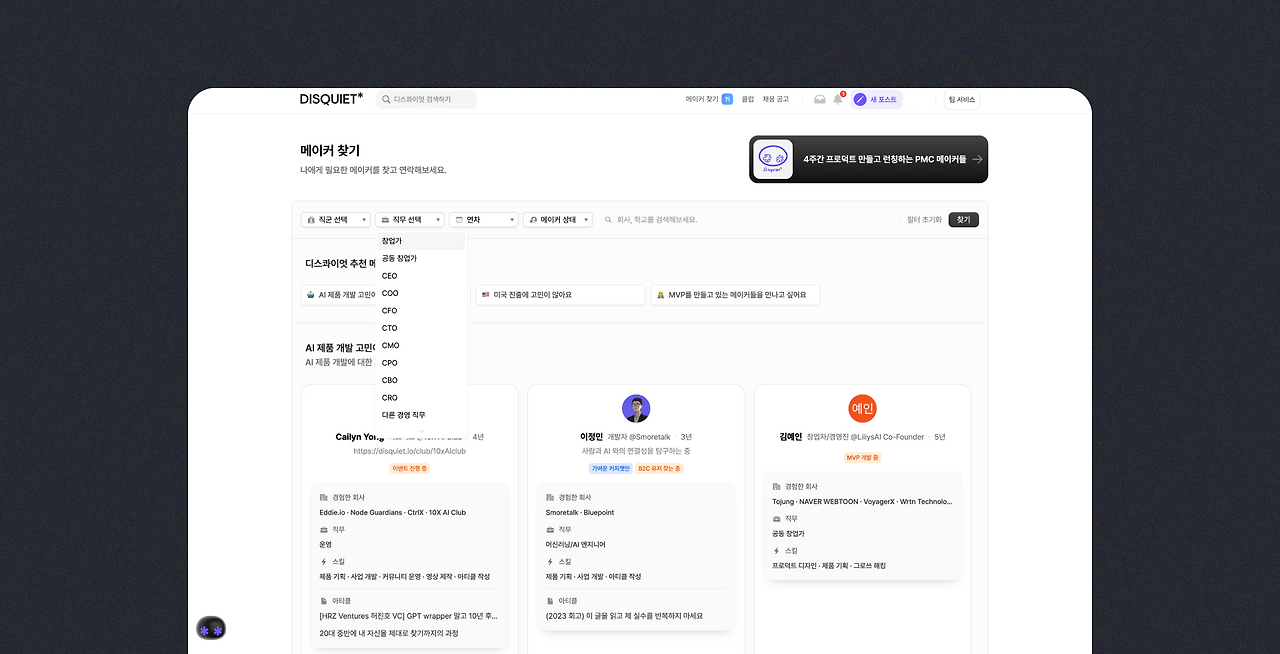The image size is (1280, 654).
Task: Click the building icon in 김예인's card
Action: tap(777, 486)
